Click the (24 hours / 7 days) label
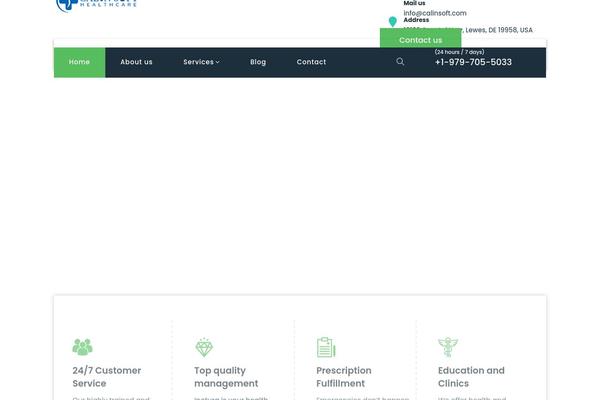 (459, 52)
